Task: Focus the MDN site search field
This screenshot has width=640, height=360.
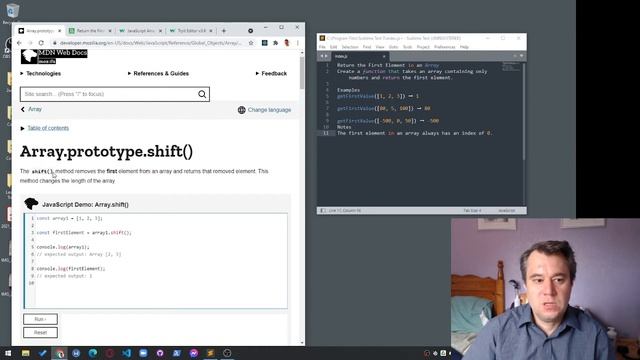Action: [x=109, y=94]
